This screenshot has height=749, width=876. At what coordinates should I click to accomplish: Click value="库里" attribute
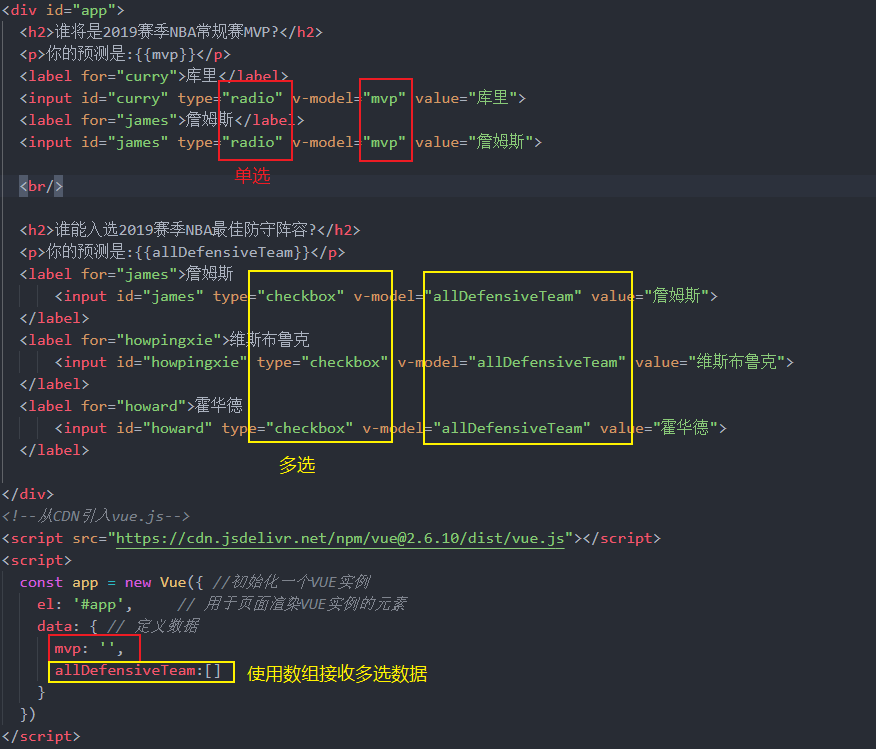pyautogui.click(x=465, y=98)
